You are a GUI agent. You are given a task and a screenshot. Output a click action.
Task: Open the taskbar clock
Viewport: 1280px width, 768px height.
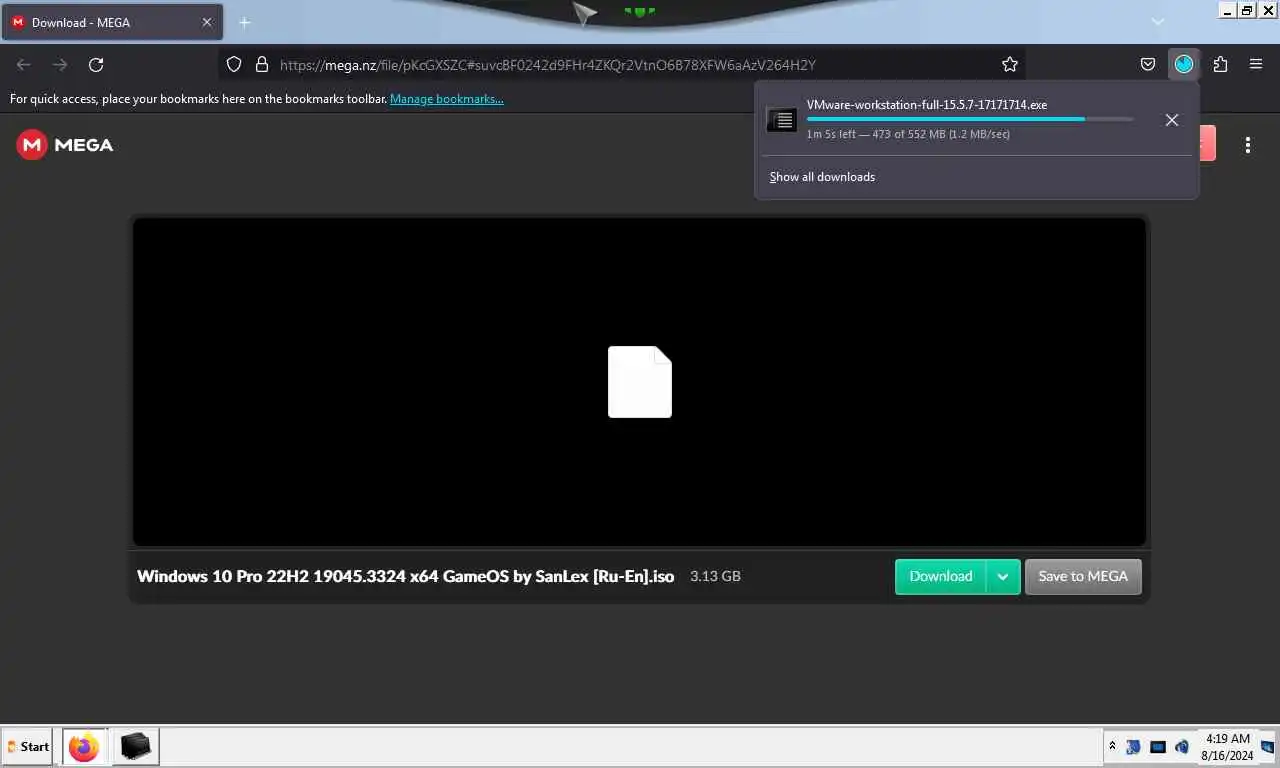pos(1227,747)
